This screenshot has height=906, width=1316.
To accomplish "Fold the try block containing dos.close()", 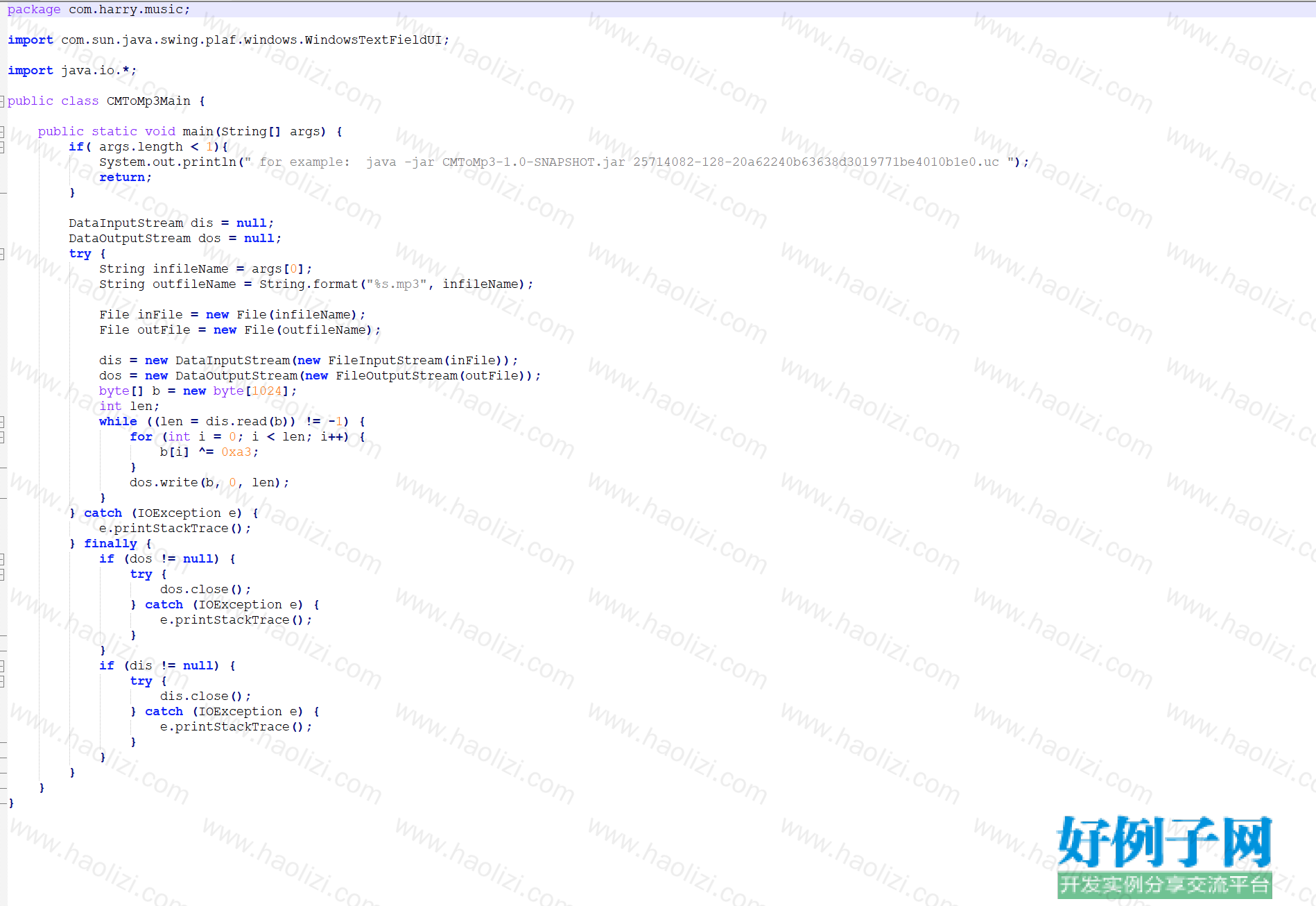I will pos(2,574).
